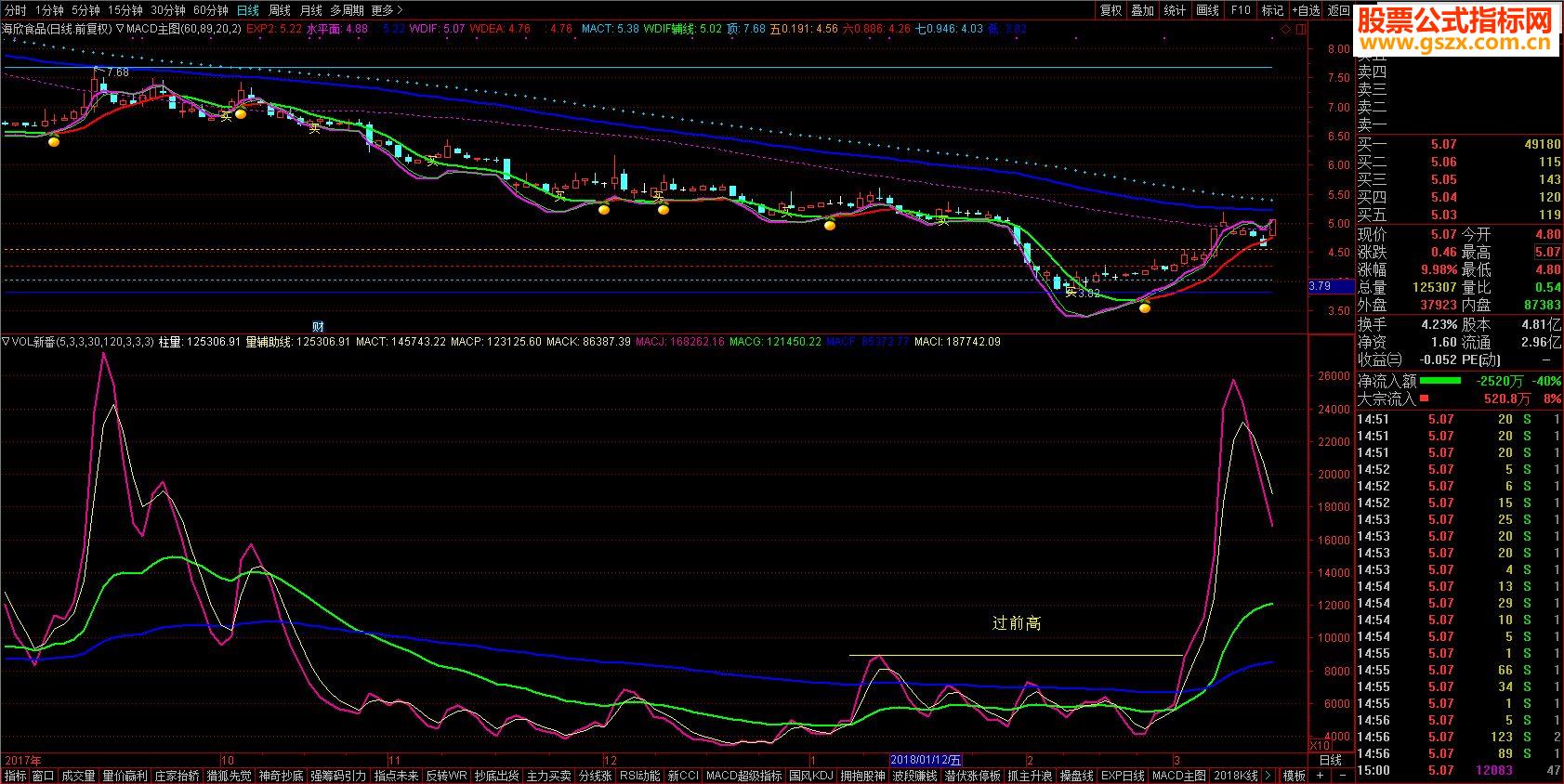This screenshot has height=784, width=1564.
Task: Select the 潜伏涨停板 indicator
Action: pos(973,776)
